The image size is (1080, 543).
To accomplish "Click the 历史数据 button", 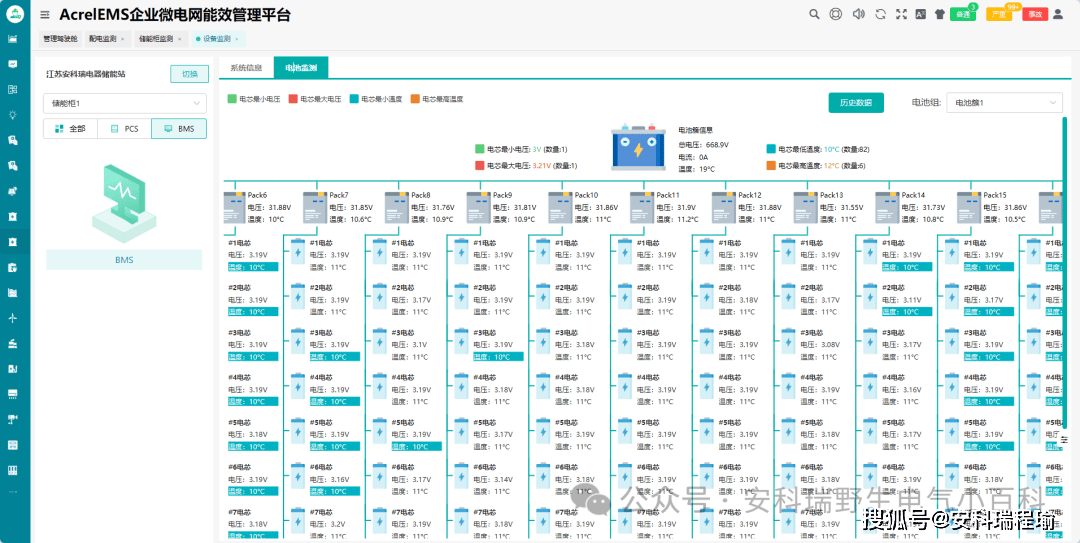I will click(855, 103).
